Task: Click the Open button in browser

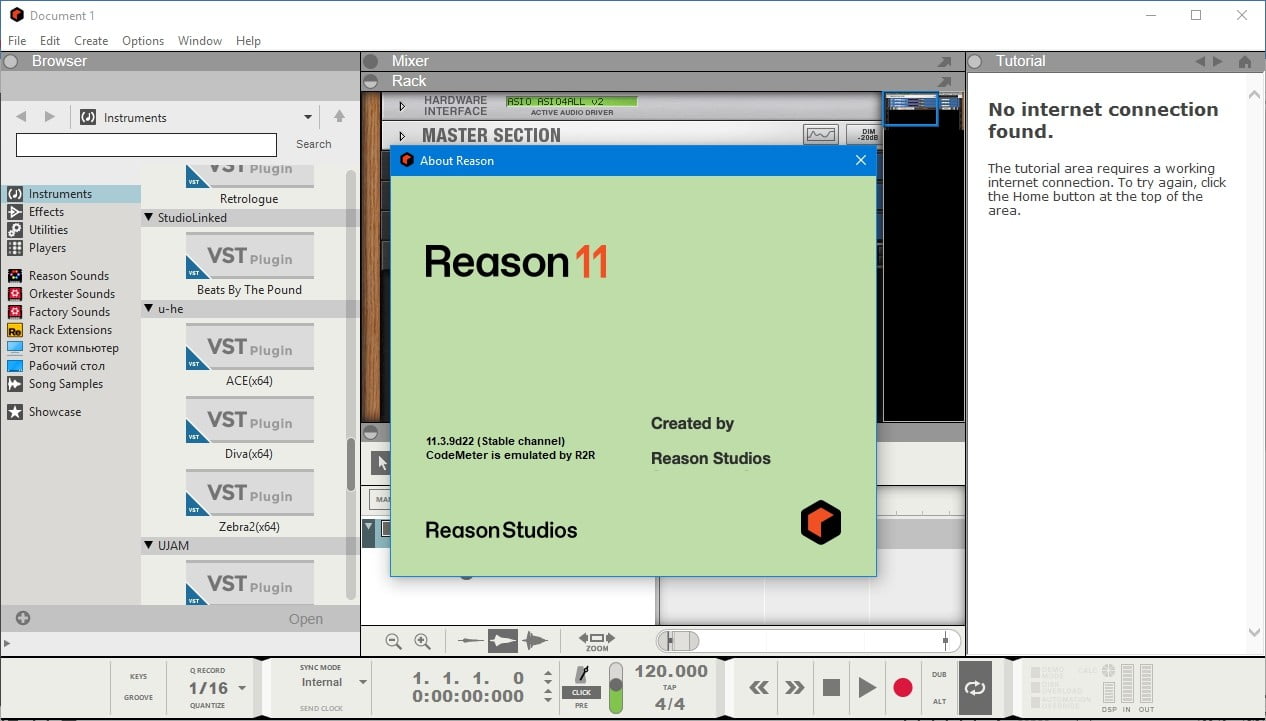Action: 306,619
